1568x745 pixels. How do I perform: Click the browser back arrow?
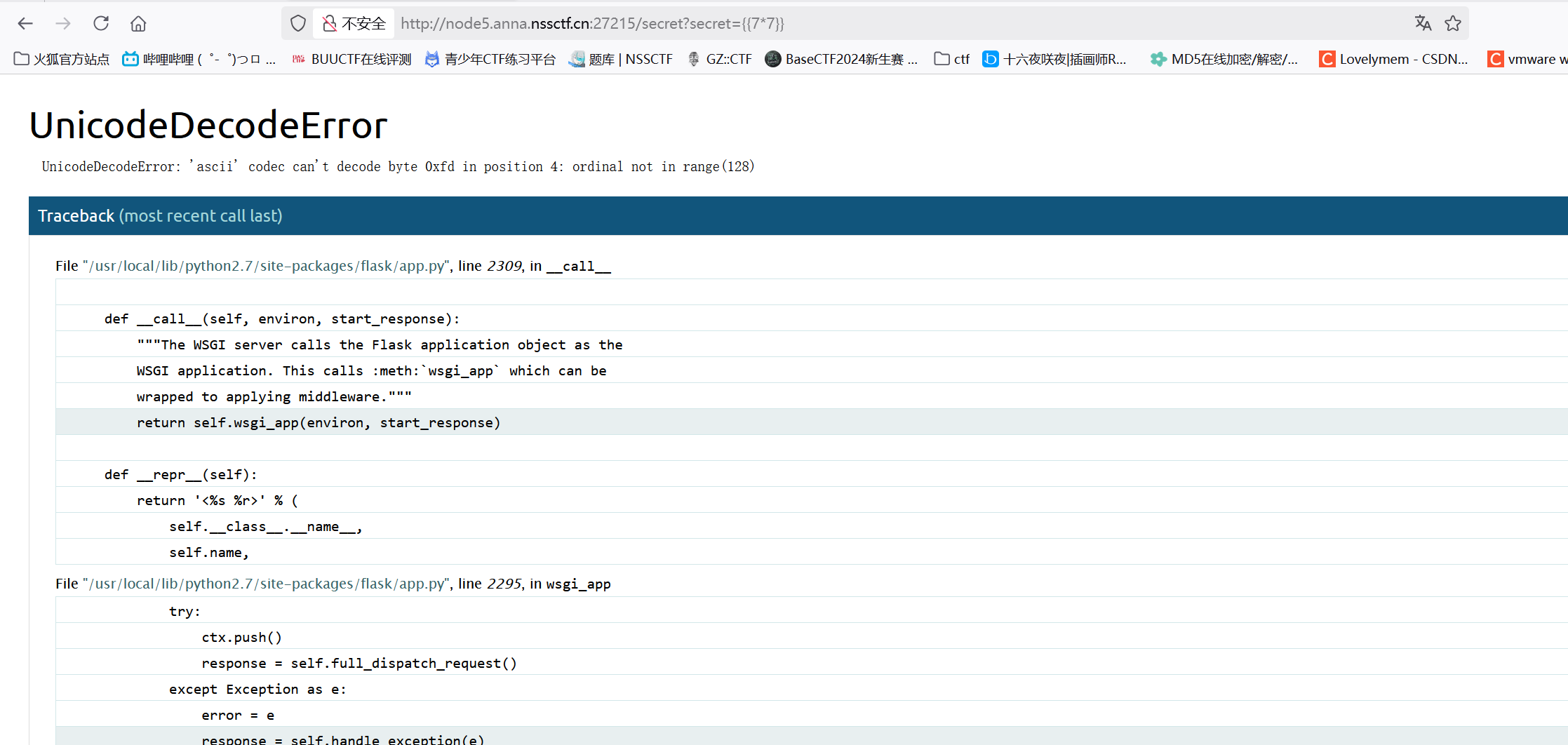[x=25, y=23]
